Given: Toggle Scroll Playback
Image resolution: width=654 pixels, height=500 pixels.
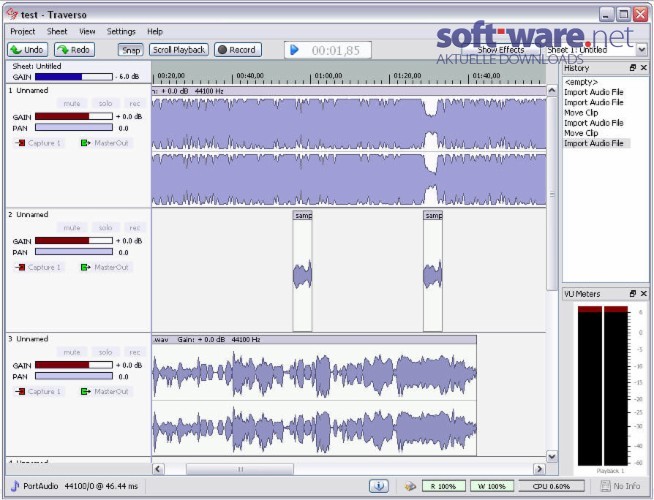Looking at the screenshot, I should tap(179, 50).
